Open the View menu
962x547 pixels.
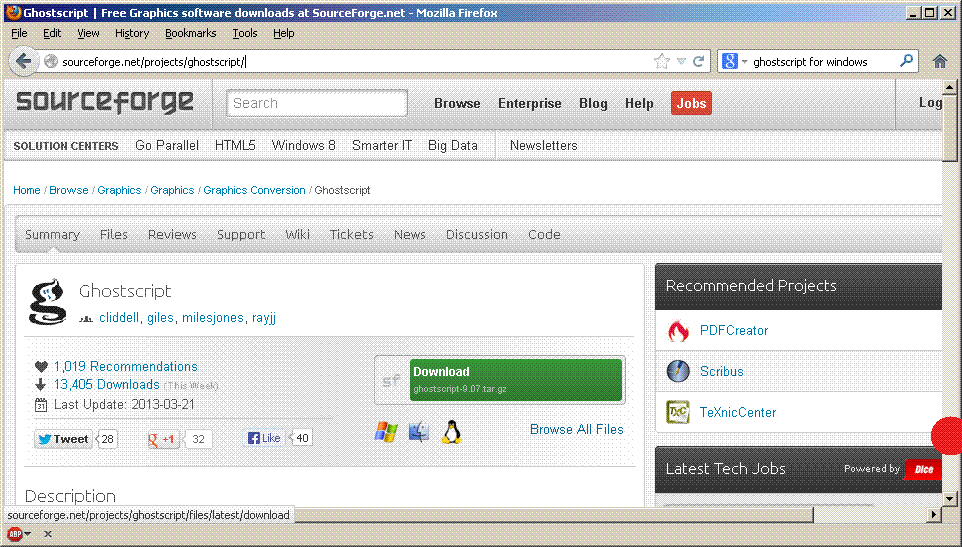(88, 33)
